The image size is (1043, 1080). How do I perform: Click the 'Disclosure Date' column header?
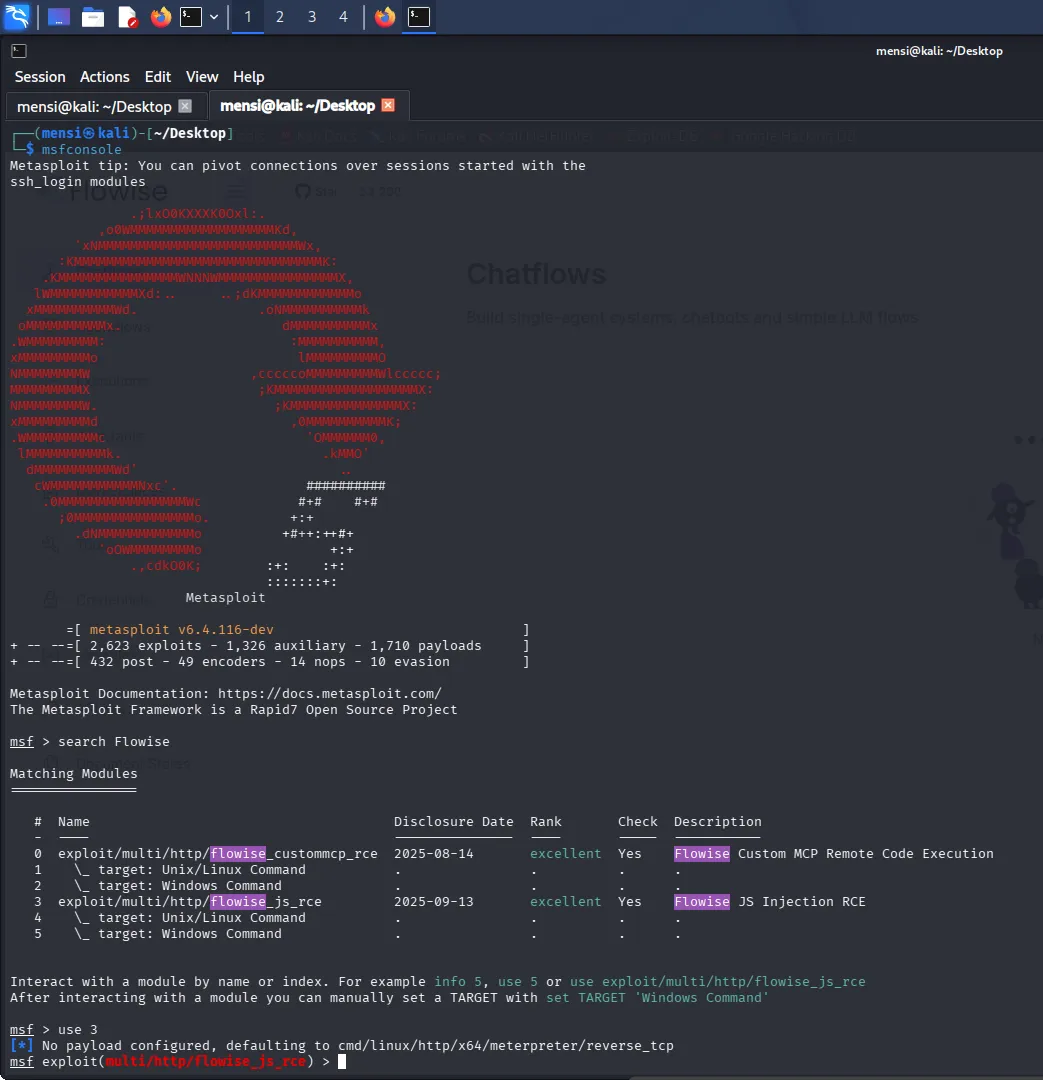coord(454,822)
